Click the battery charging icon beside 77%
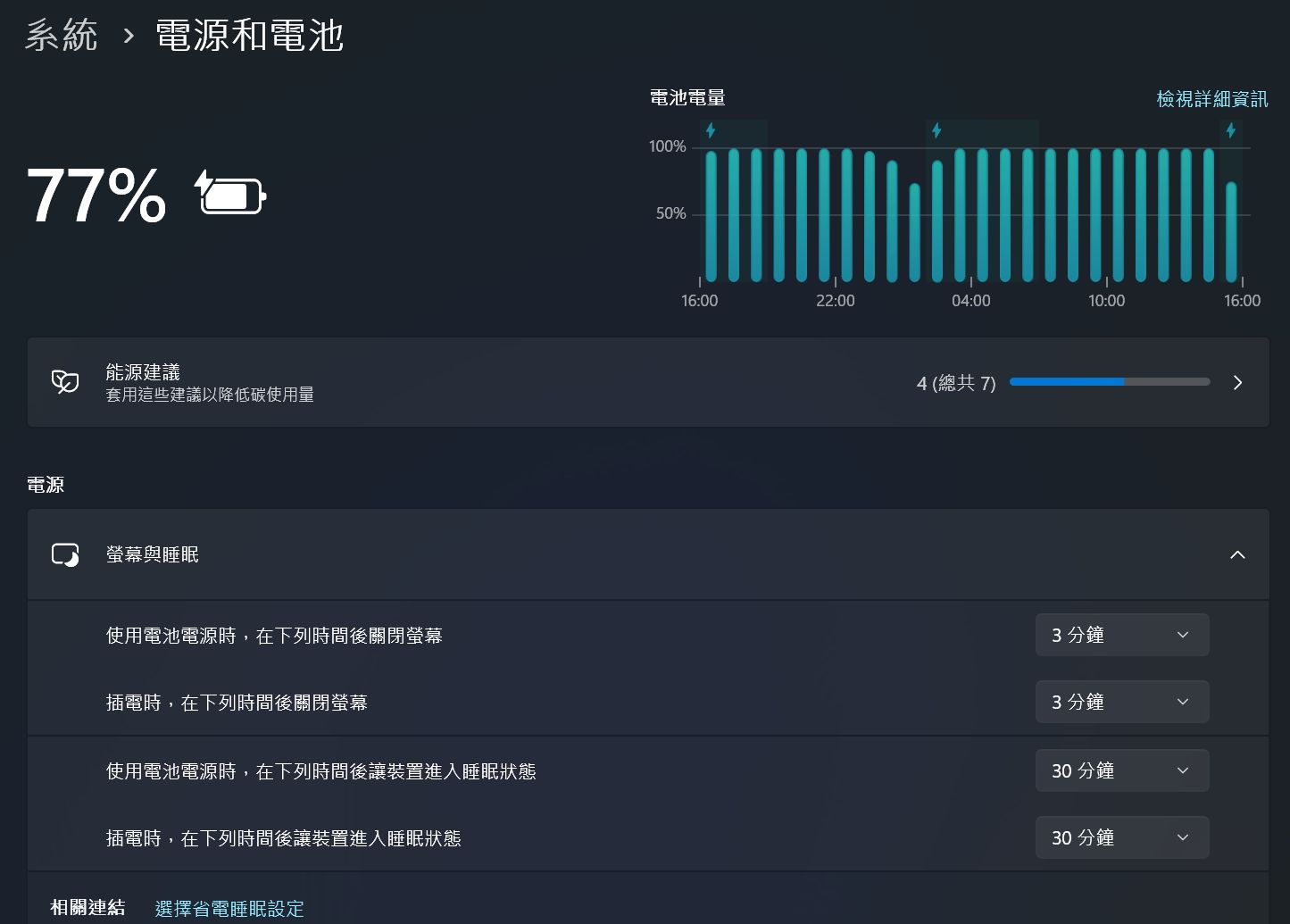 [x=230, y=192]
